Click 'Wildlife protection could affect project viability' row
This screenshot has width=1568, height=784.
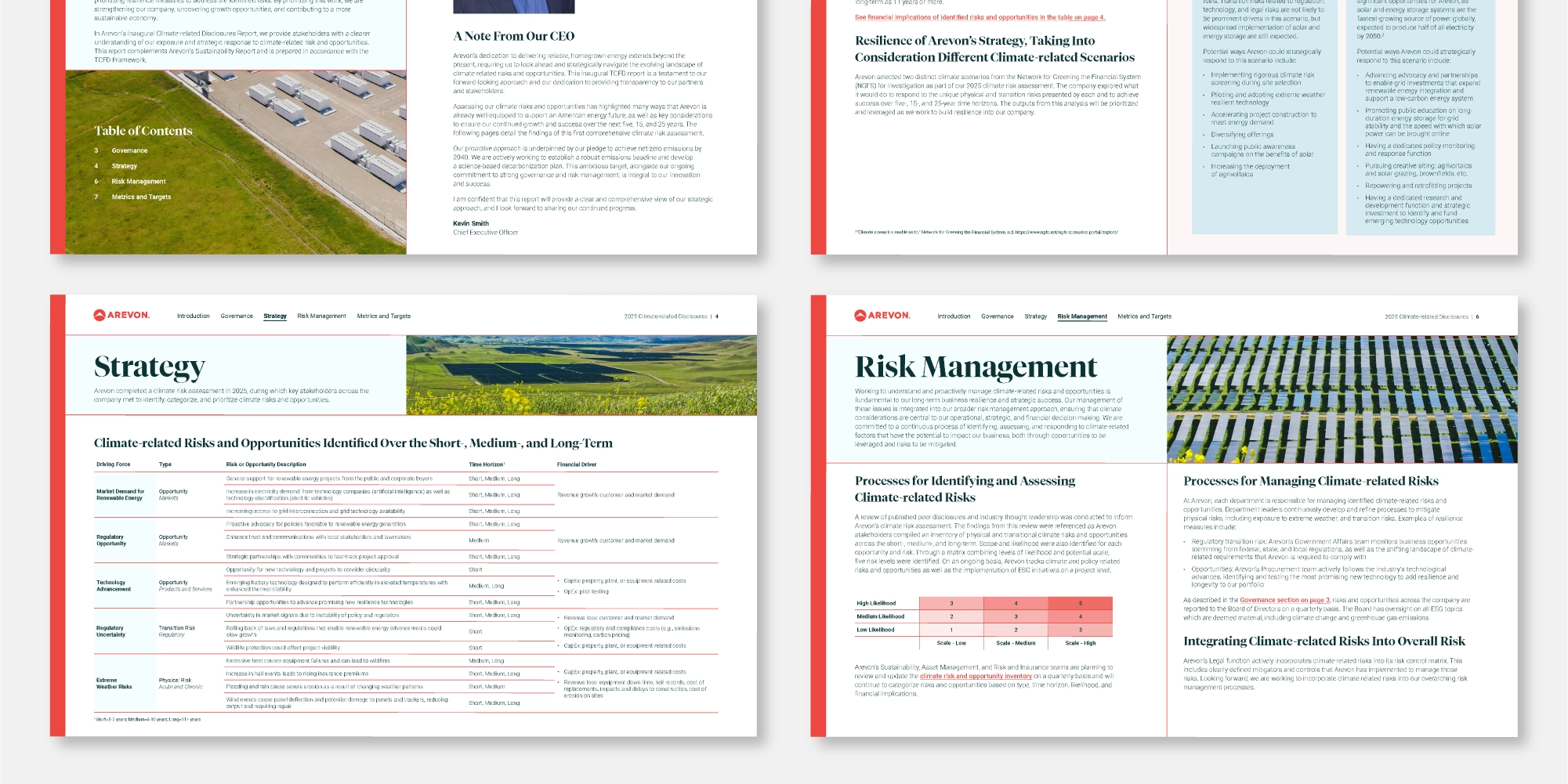(283, 648)
